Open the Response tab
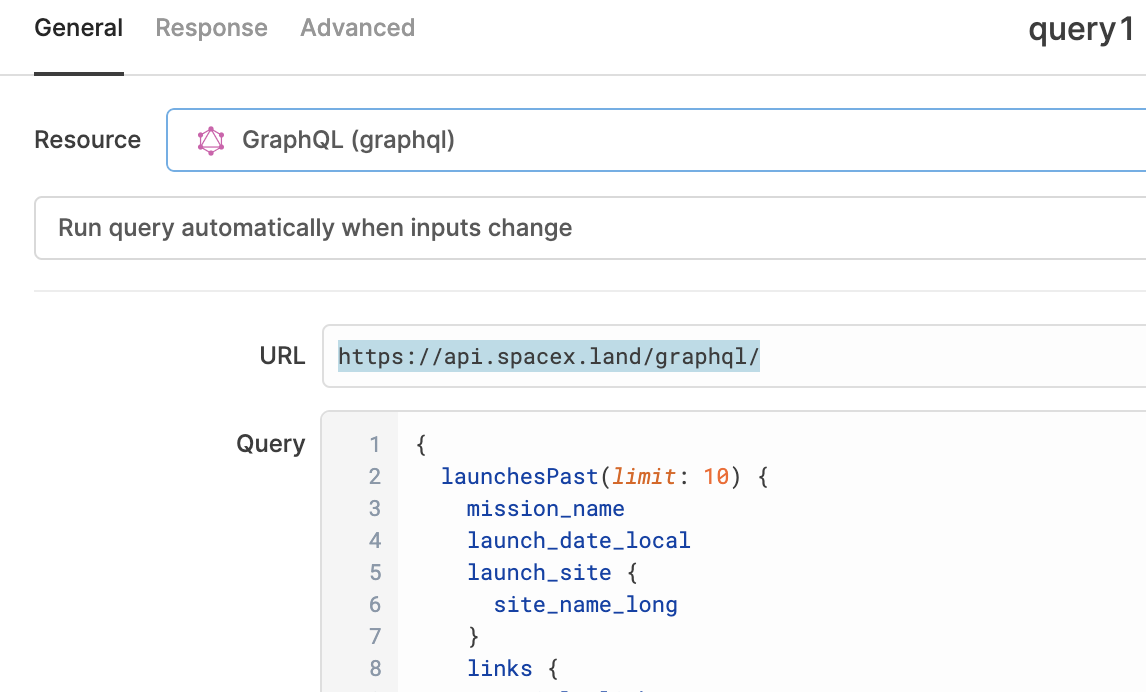This screenshot has height=692, width=1146. pos(211,28)
